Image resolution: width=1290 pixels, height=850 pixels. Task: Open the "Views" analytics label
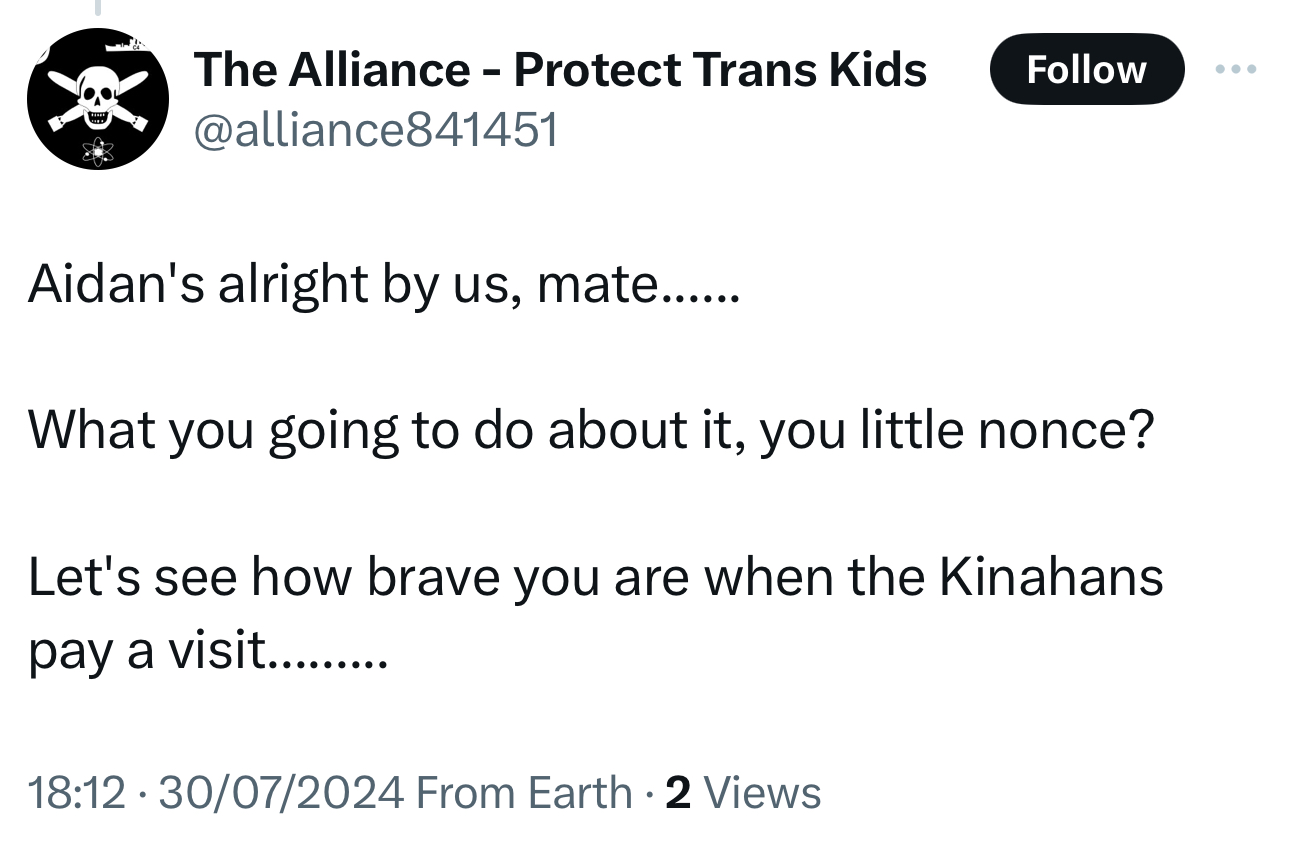tap(763, 793)
